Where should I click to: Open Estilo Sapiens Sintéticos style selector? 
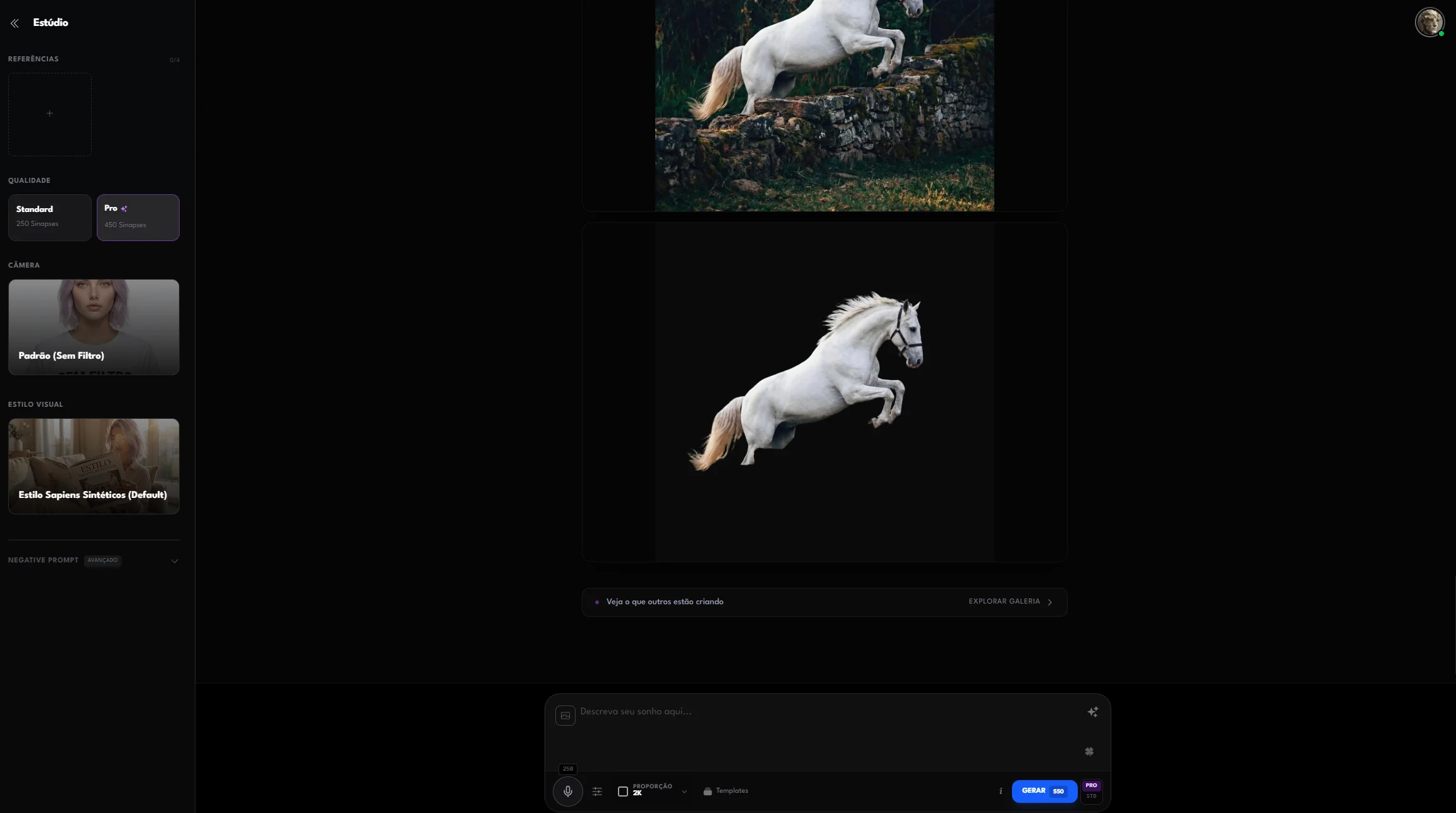[x=94, y=466]
